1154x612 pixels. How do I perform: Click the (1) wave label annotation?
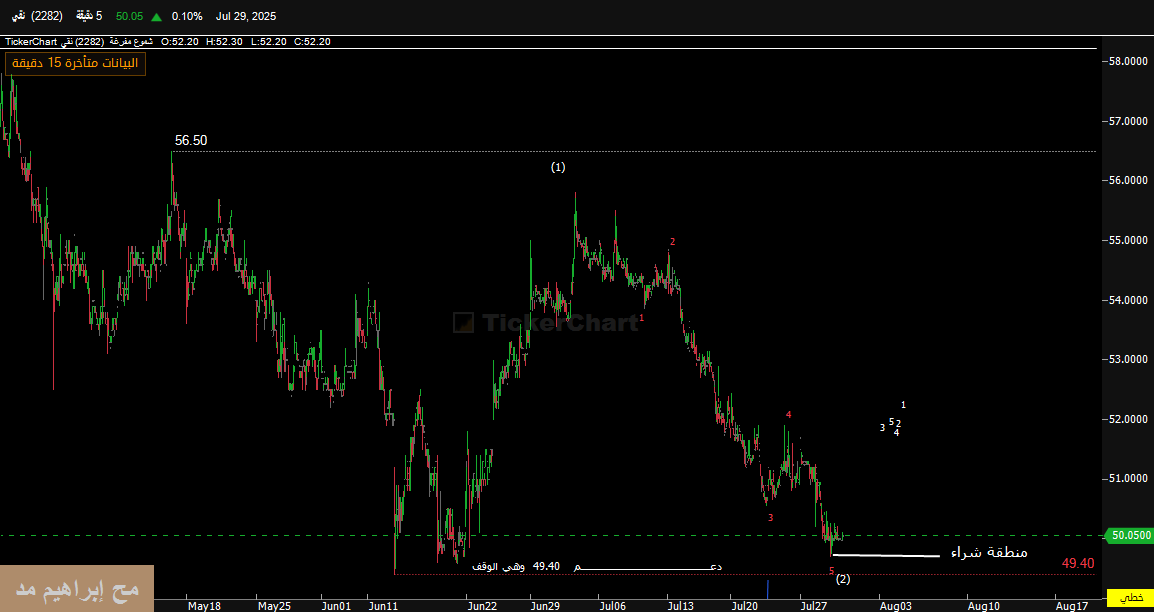tap(558, 167)
